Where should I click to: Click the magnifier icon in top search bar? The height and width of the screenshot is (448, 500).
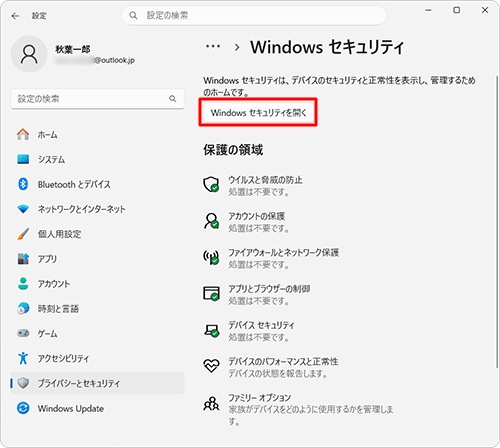(x=133, y=15)
